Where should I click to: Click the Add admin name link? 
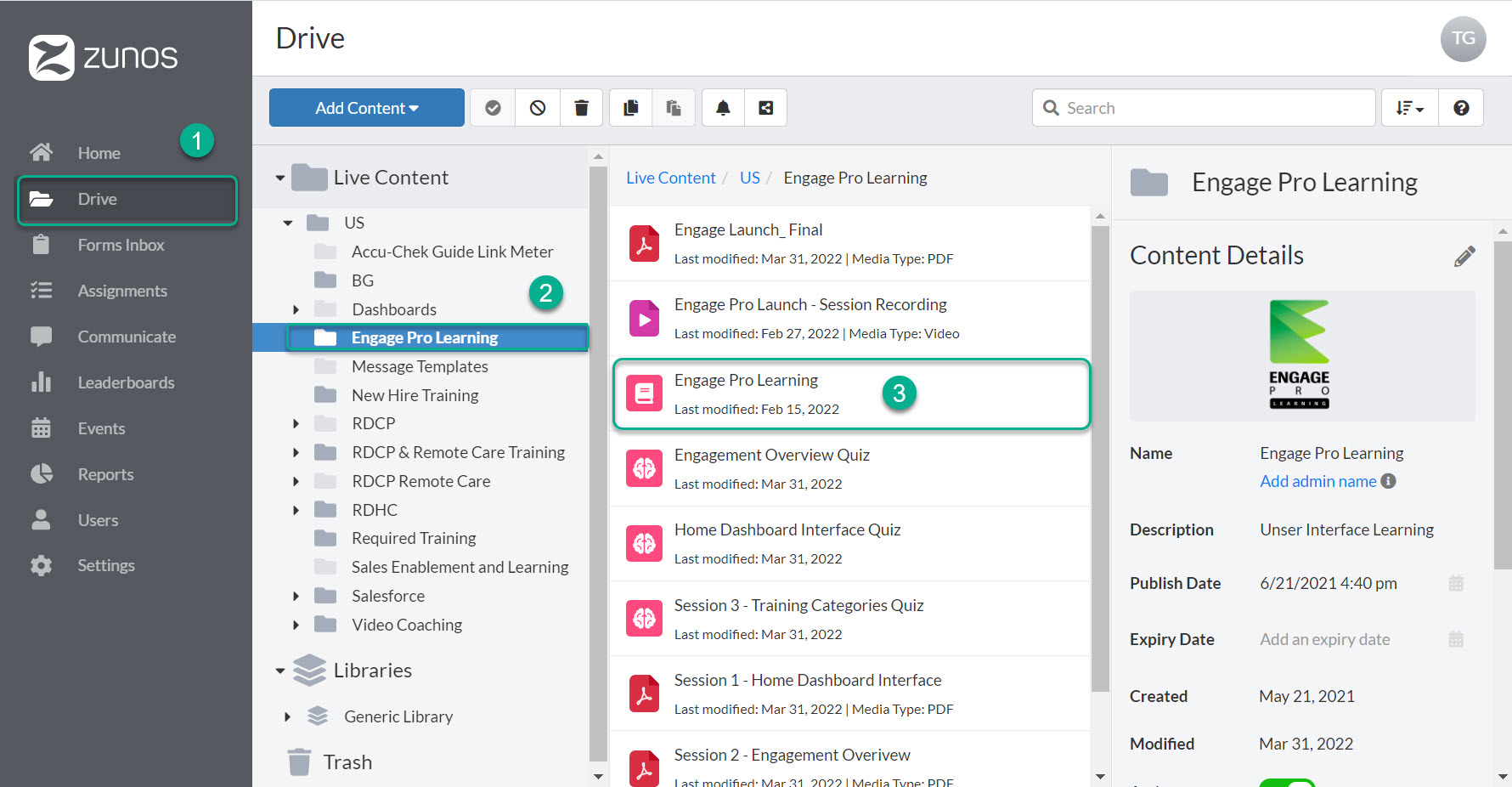pos(1318,481)
